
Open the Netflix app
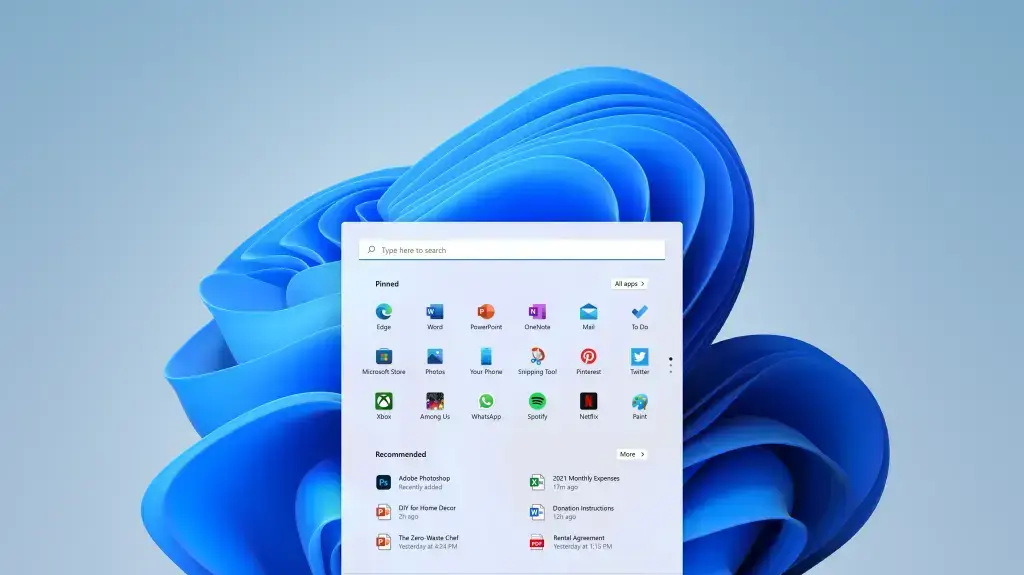pyautogui.click(x=588, y=406)
